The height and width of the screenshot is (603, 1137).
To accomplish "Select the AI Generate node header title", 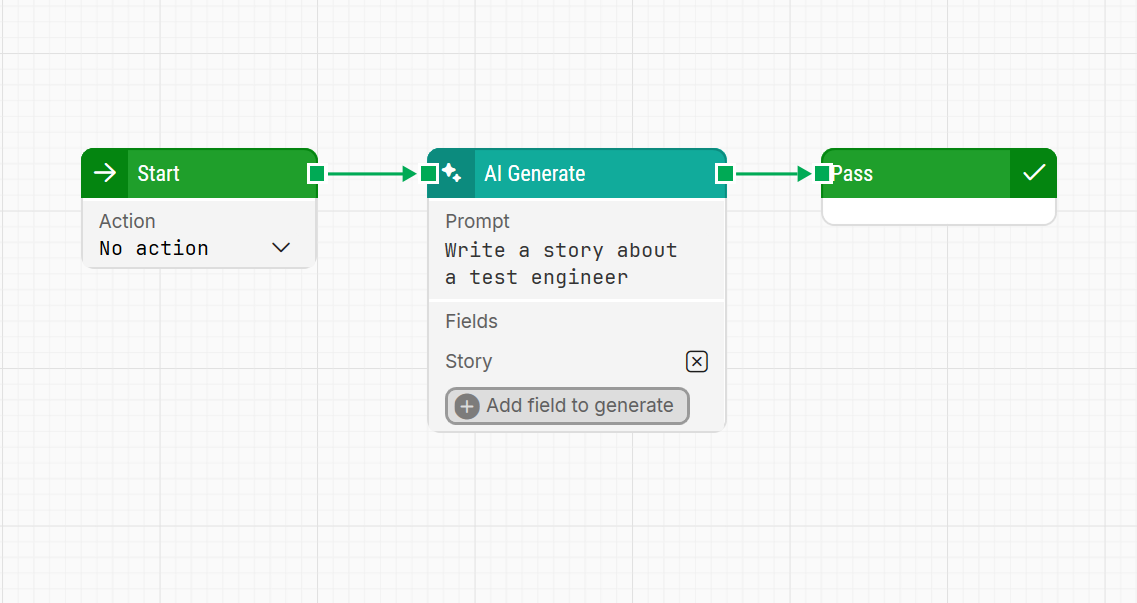I will [x=535, y=173].
